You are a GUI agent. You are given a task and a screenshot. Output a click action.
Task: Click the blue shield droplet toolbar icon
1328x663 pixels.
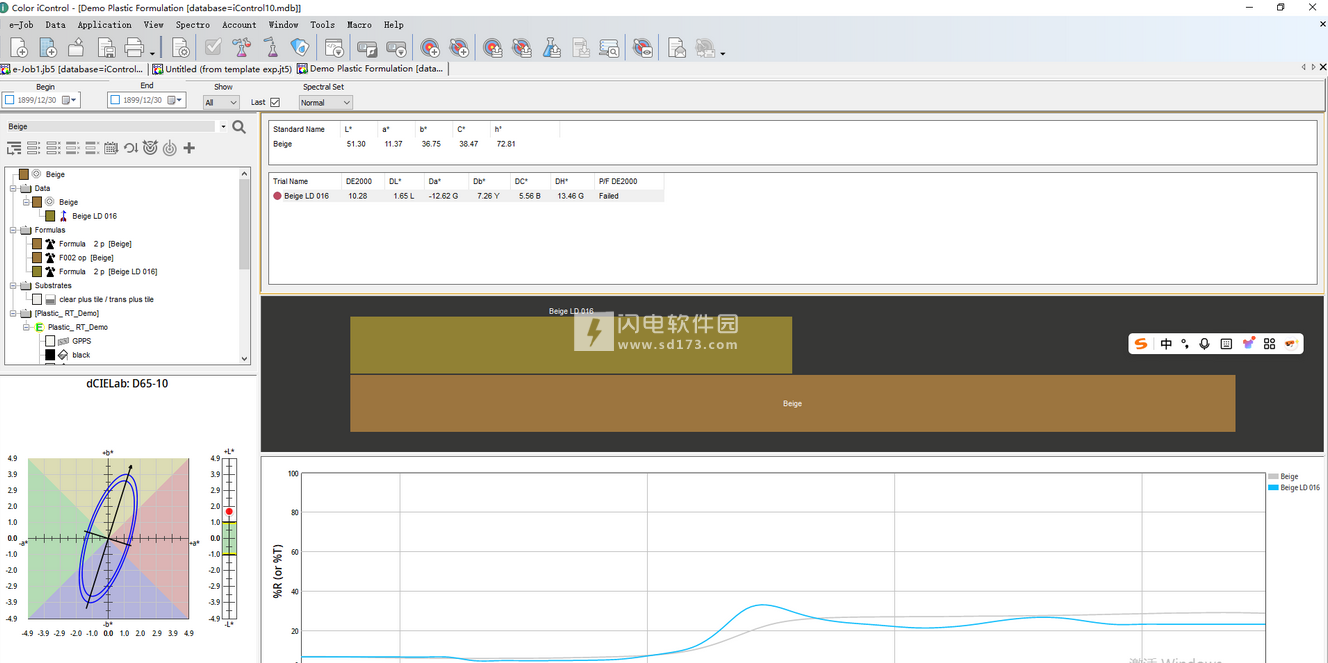[299, 47]
